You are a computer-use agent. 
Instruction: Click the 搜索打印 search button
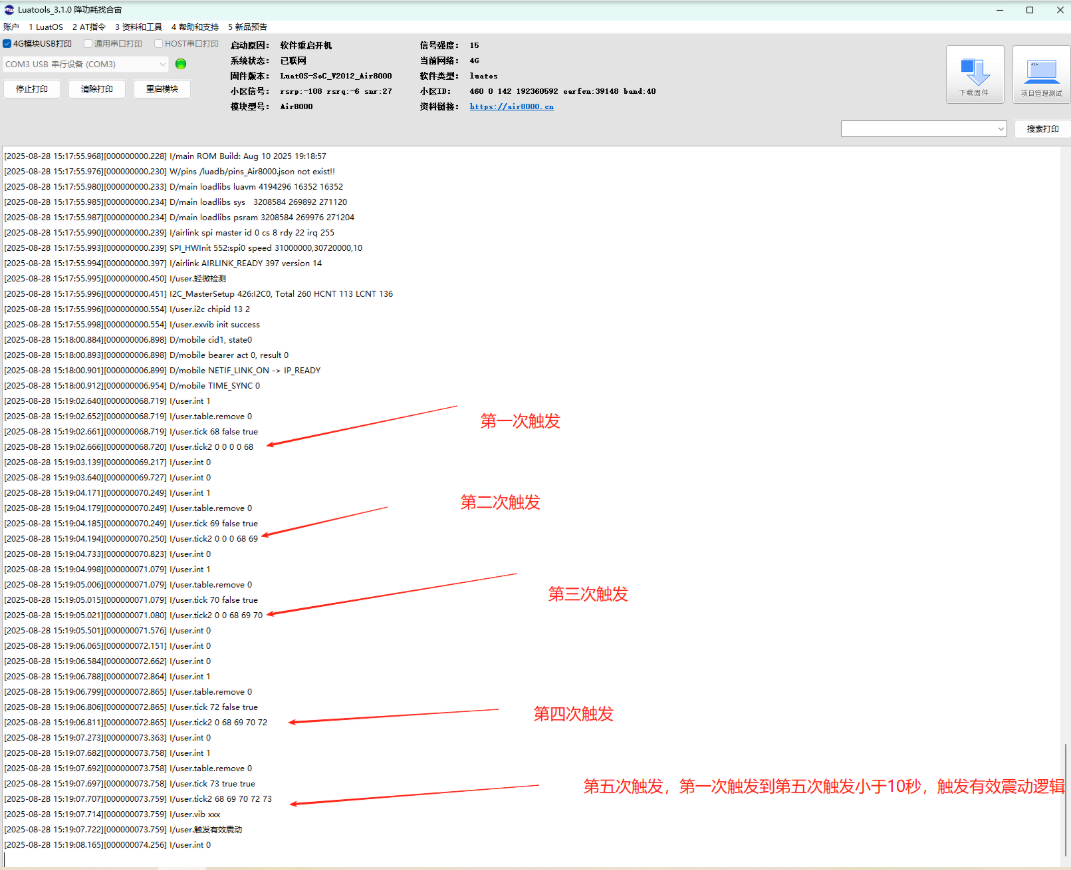pyautogui.click(x=1045, y=128)
